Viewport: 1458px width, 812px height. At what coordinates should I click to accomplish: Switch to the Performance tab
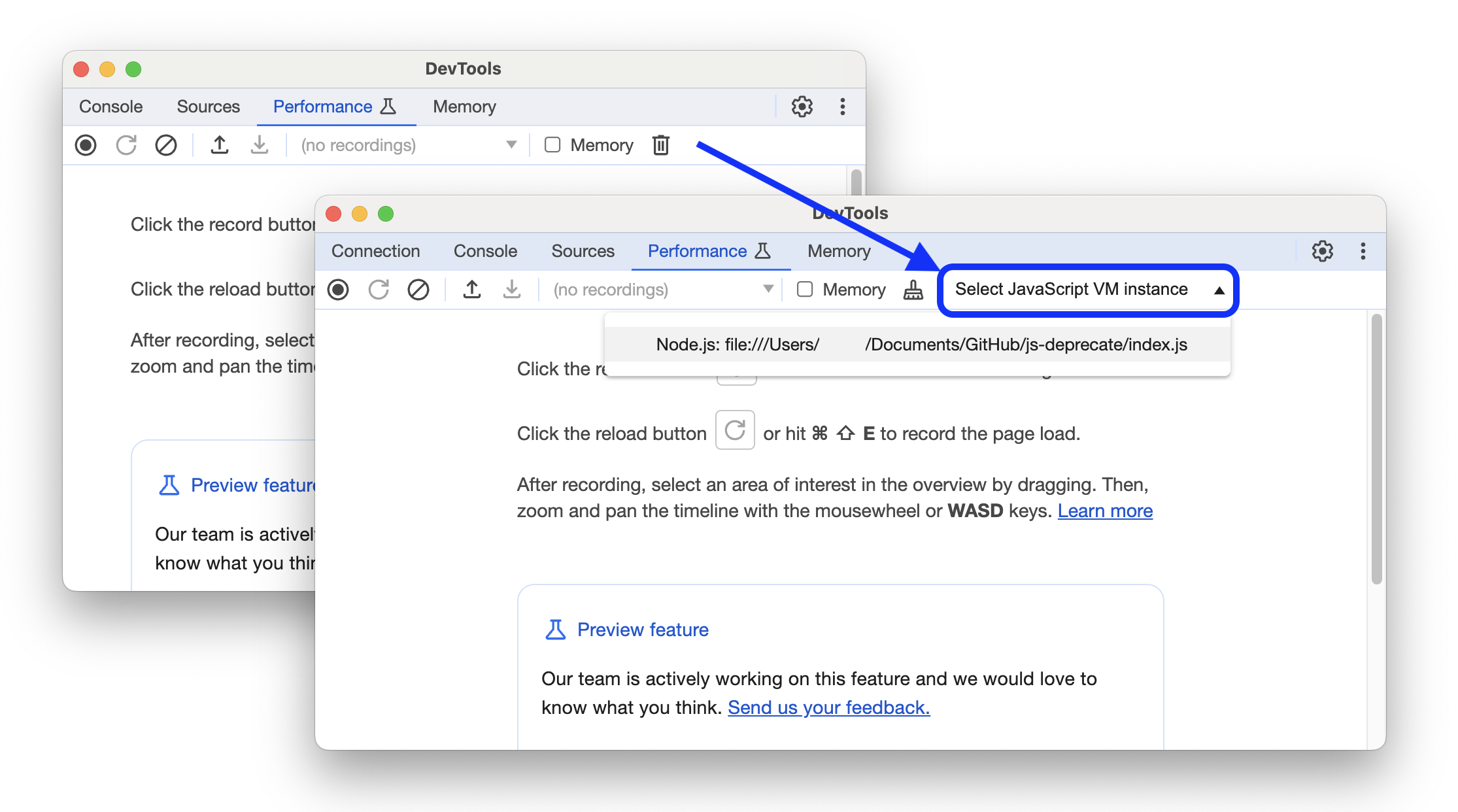(x=697, y=251)
